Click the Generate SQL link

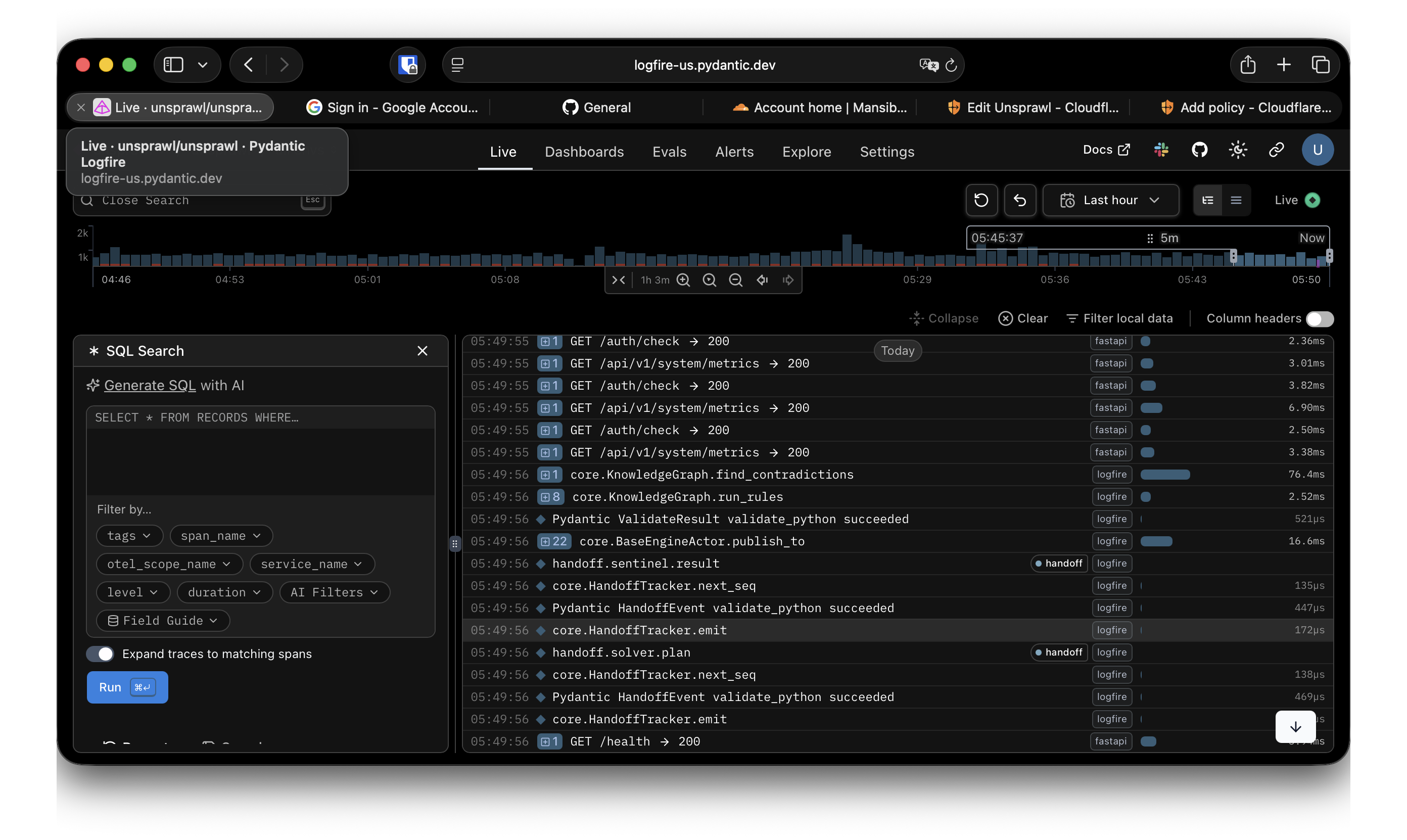click(x=150, y=386)
